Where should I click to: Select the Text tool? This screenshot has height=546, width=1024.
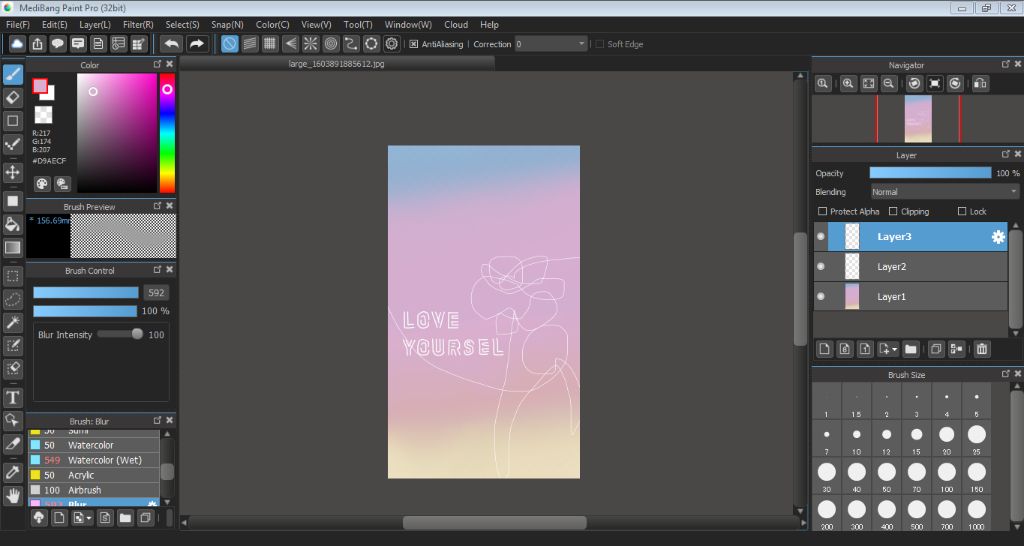coord(12,397)
